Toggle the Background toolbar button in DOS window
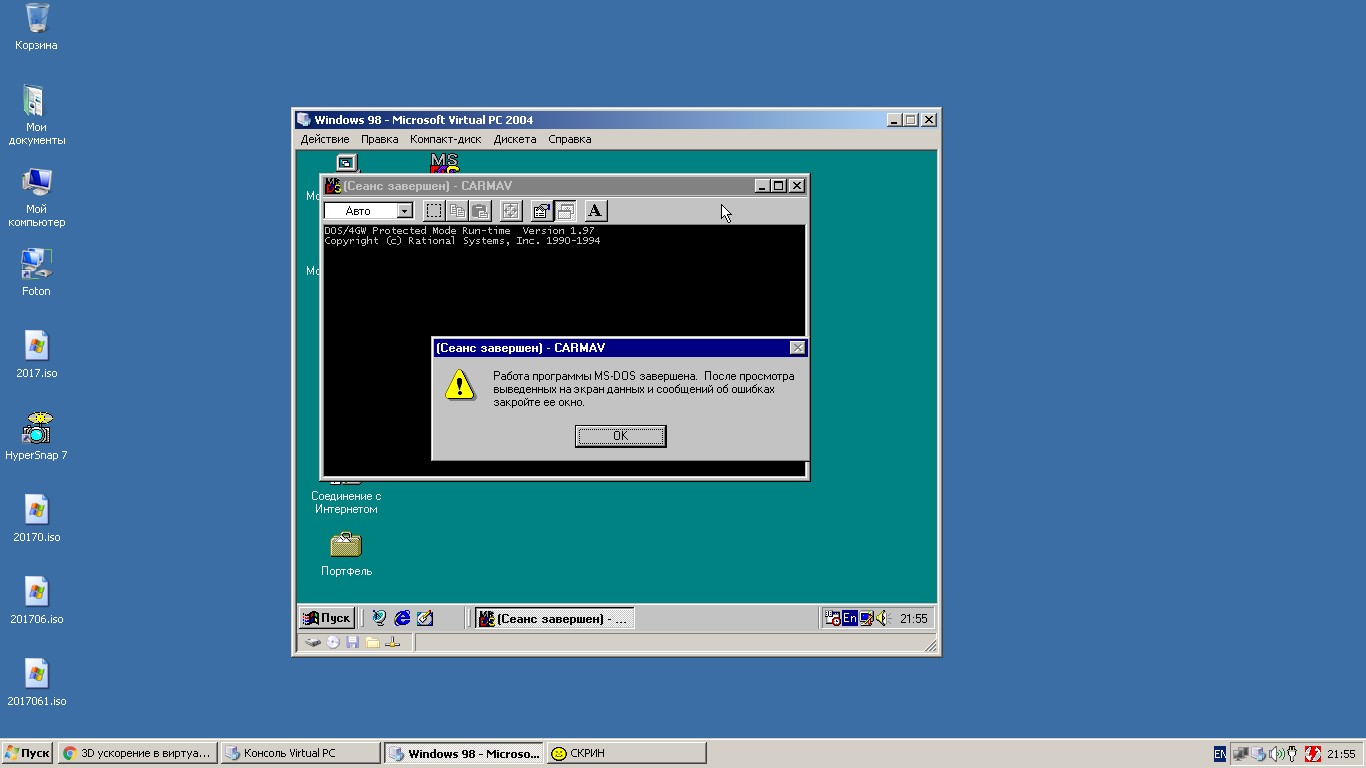The width and height of the screenshot is (1366, 768). [565, 211]
